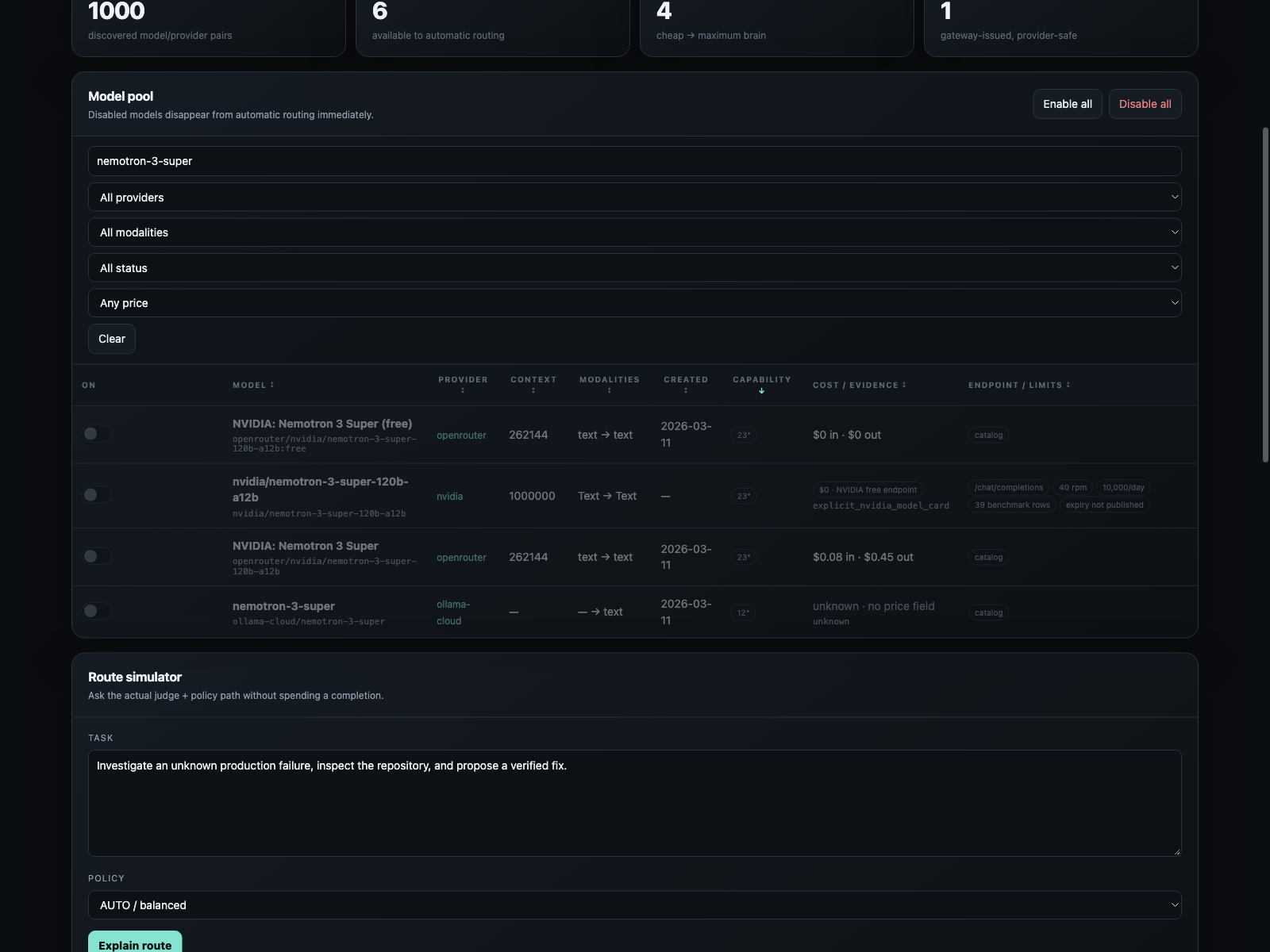Viewport: 1270px width, 952px height.
Task: Open the AUTO / balanced policy dropdown
Action: click(x=634, y=905)
